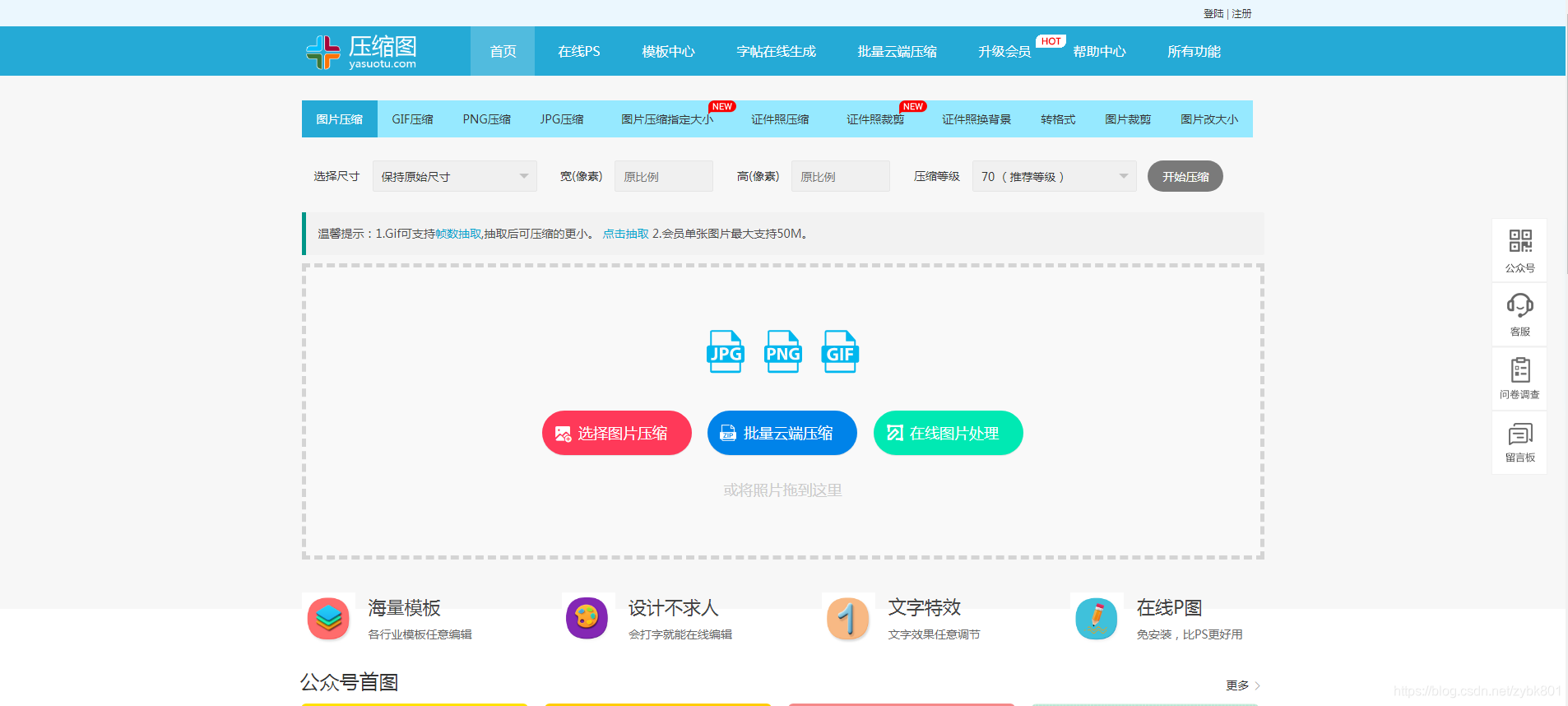Click the 注册 link at top right
Viewport: 1568px width, 706px height.
pos(1241,13)
